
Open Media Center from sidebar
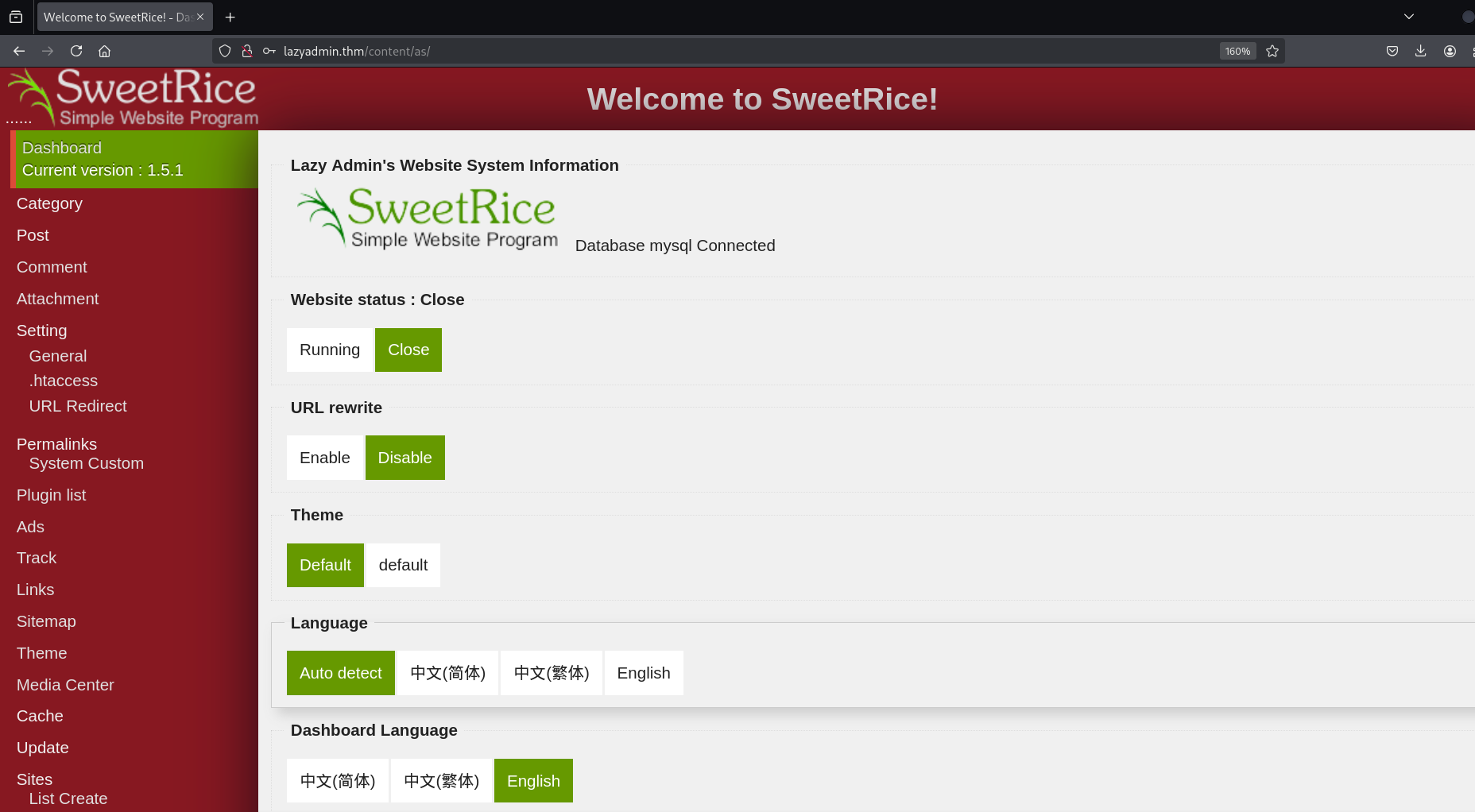click(65, 685)
